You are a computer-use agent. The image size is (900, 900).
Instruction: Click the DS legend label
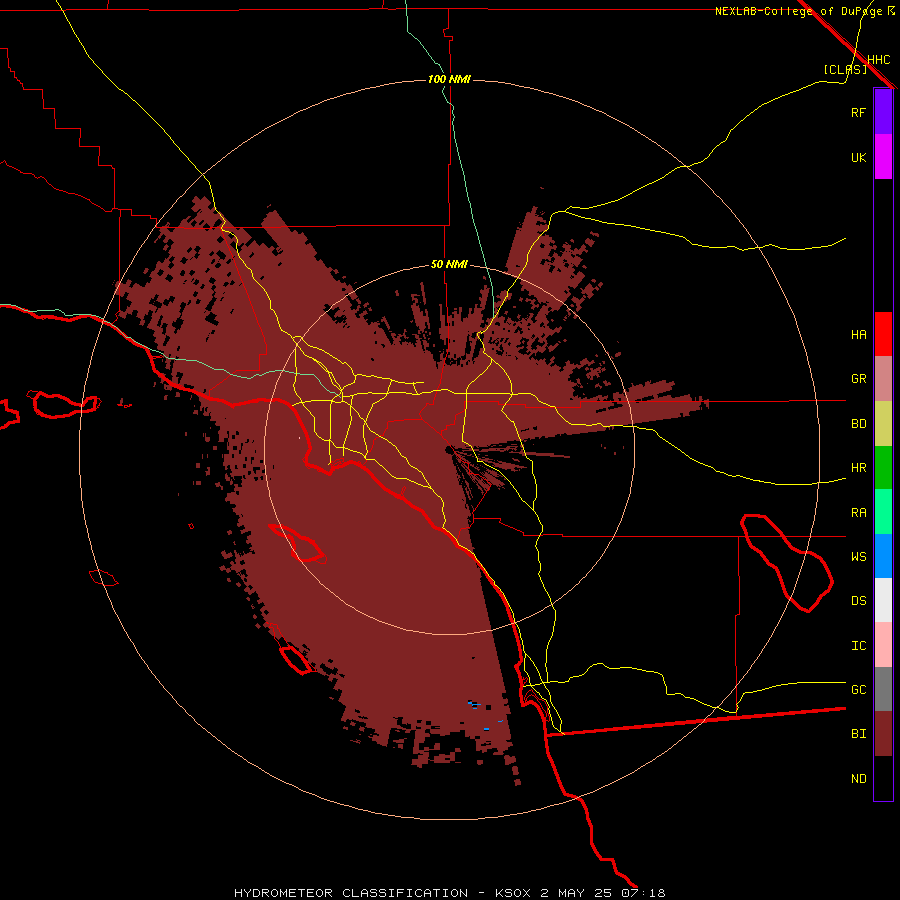coord(858,601)
